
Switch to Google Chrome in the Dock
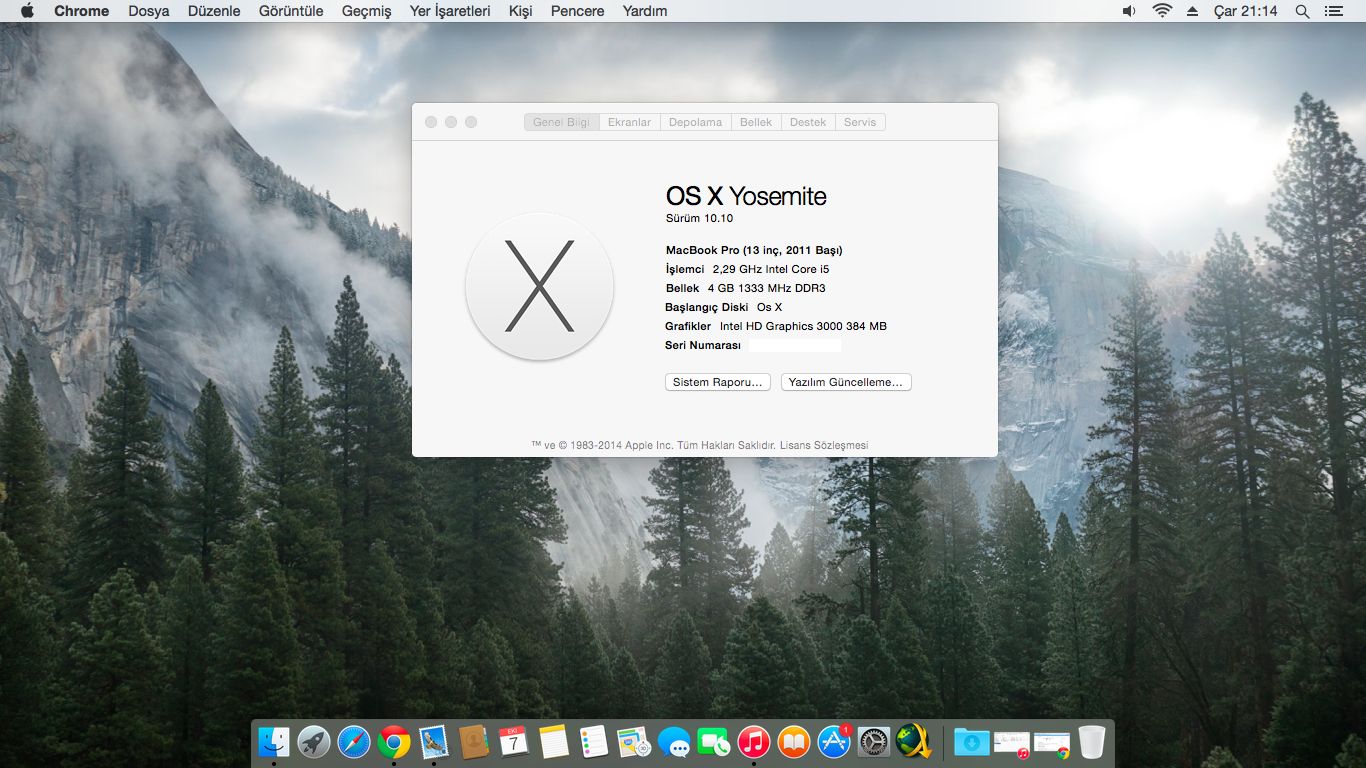click(x=394, y=742)
